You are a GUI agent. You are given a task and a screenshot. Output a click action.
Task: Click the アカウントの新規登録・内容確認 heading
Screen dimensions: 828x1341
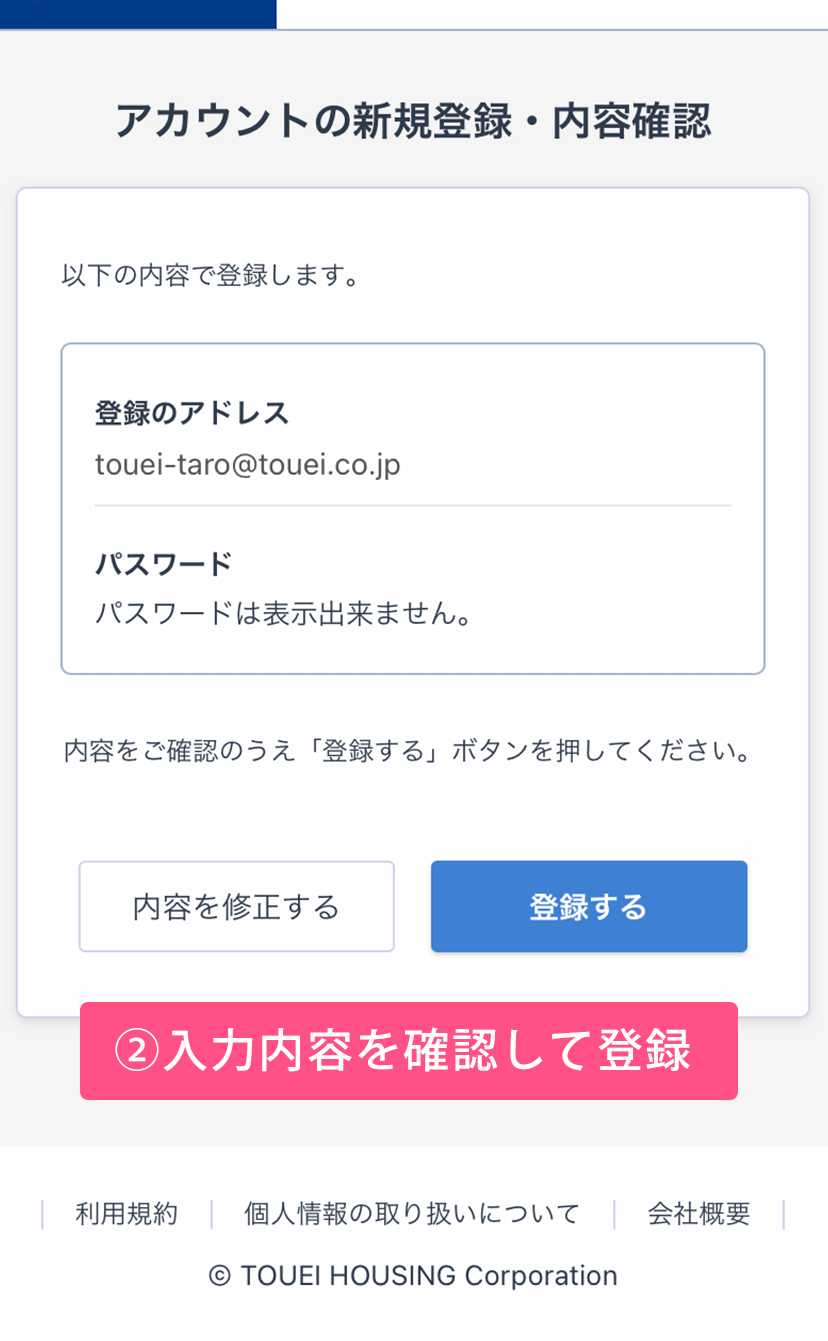413,121
